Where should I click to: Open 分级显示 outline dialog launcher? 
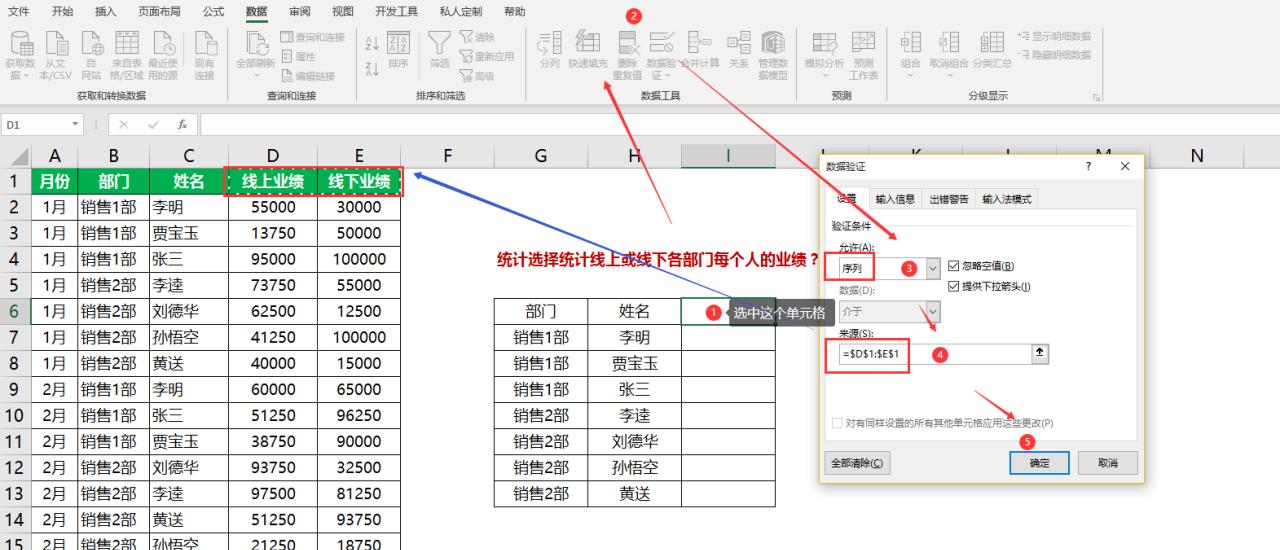pyautogui.click(x=1097, y=97)
